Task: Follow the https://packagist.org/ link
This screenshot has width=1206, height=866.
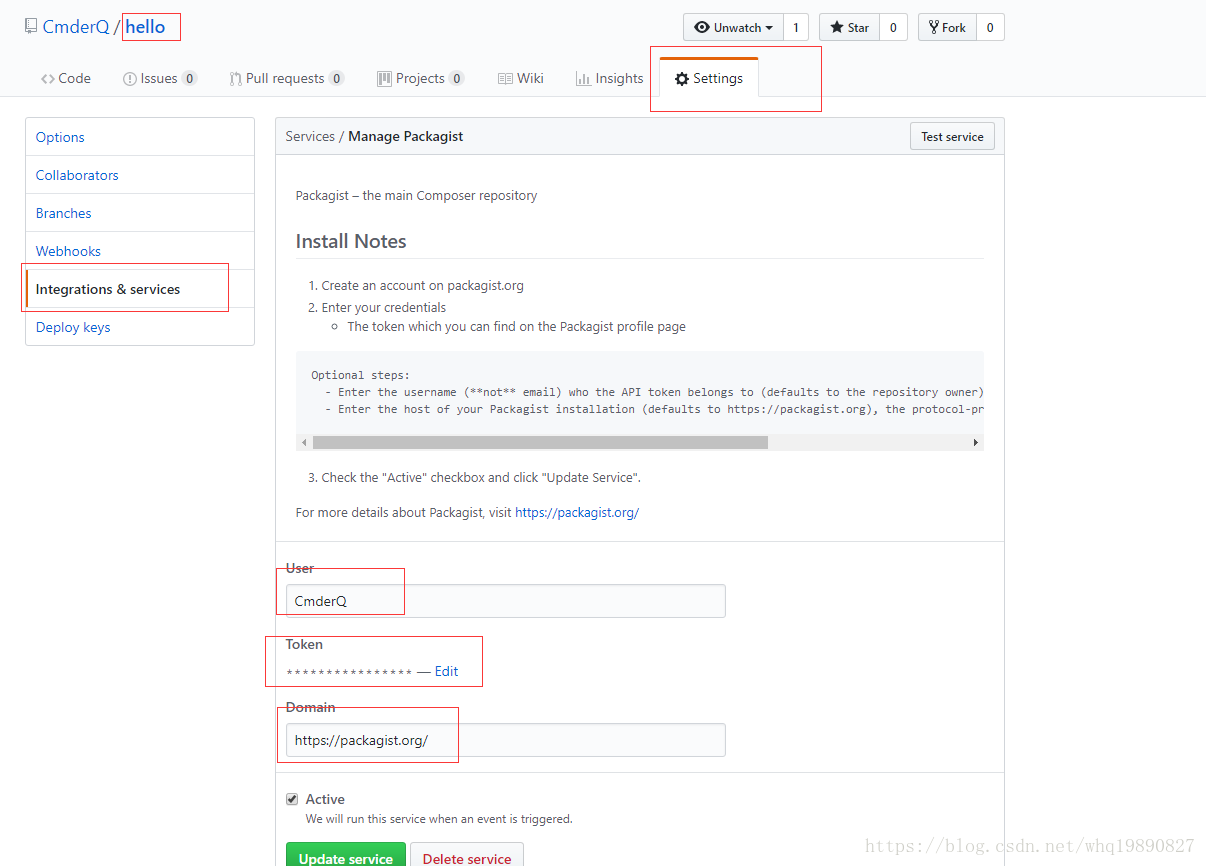Action: tap(577, 512)
